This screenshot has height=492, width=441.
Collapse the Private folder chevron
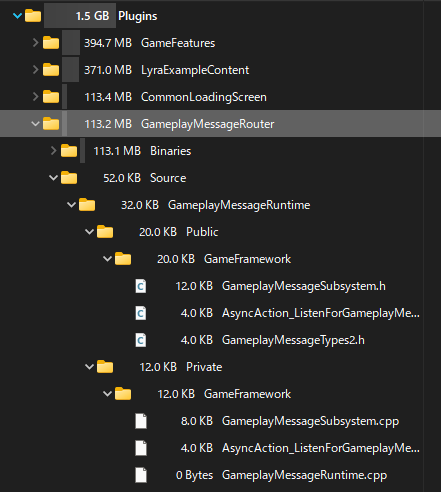point(89,367)
